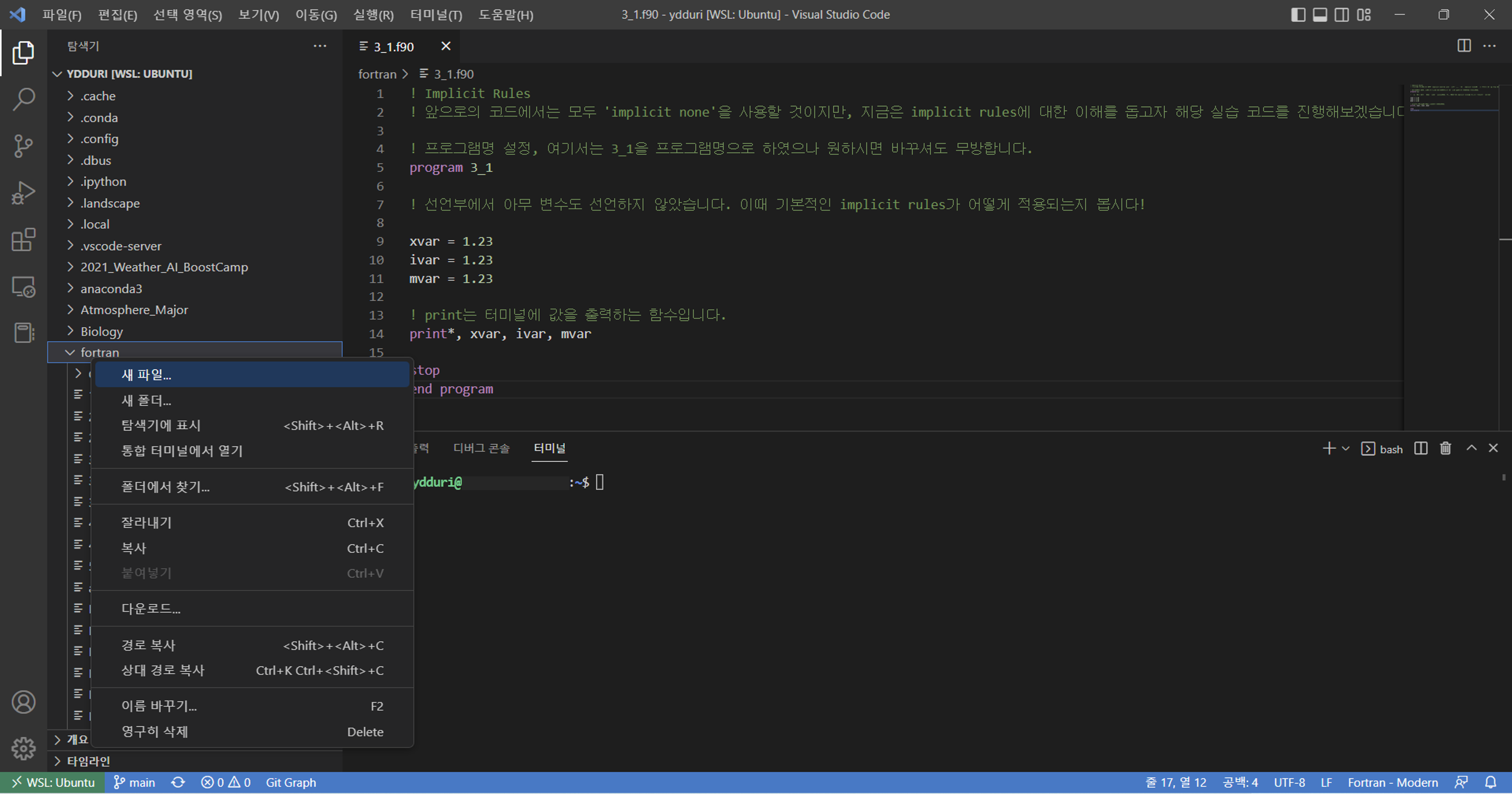Image resolution: width=1512 pixels, height=794 pixels.
Task: Kill terminal with the trash icon
Action: pos(1445,449)
